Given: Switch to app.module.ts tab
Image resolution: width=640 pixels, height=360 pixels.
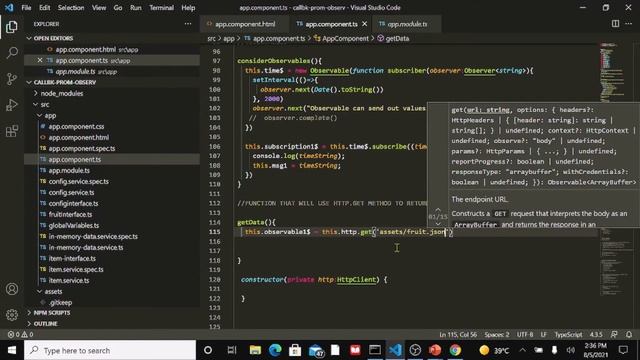Looking at the screenshot, I should [407, 24].
